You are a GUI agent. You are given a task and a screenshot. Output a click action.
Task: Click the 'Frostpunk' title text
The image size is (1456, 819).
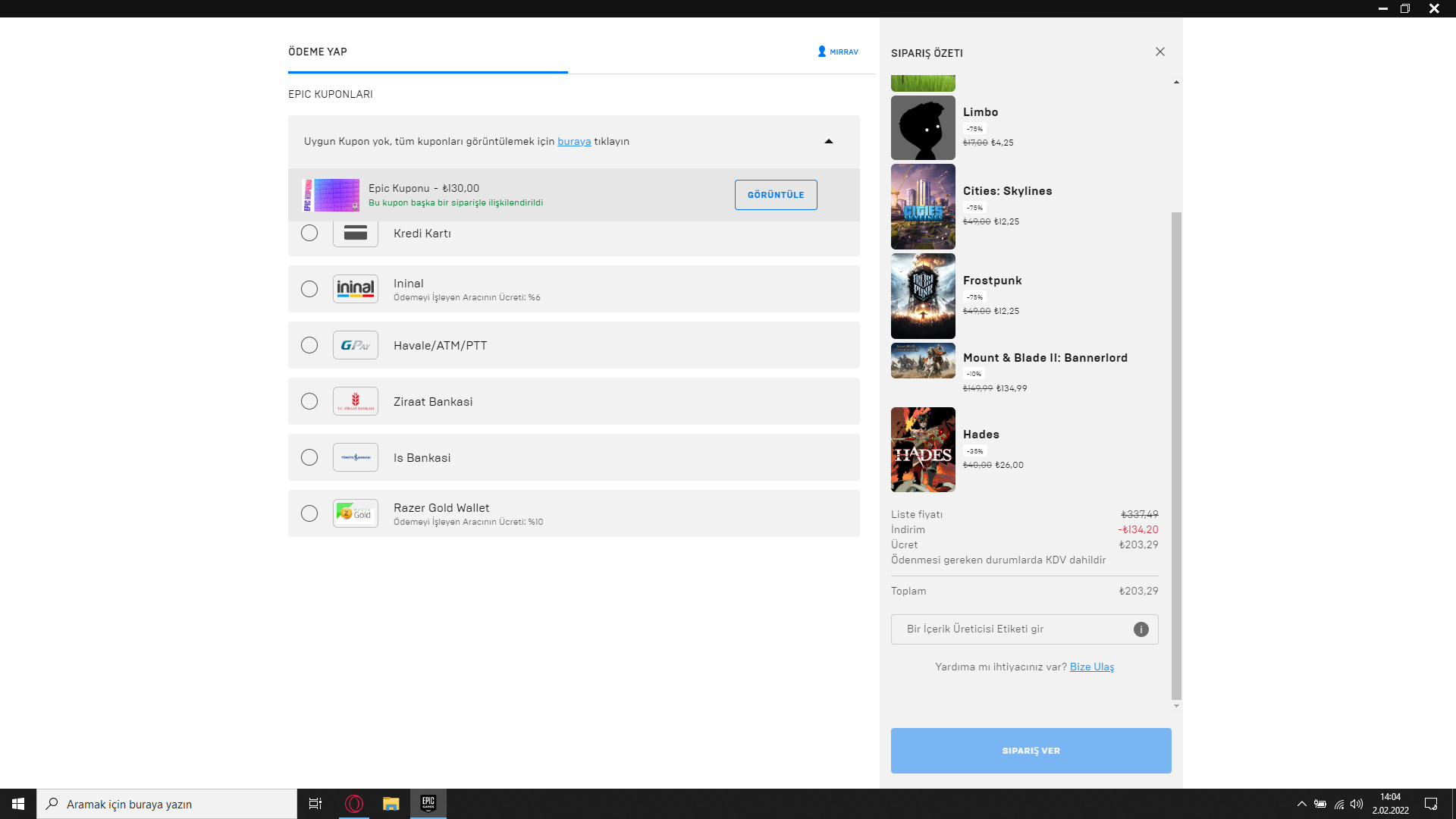click(992, 281)
